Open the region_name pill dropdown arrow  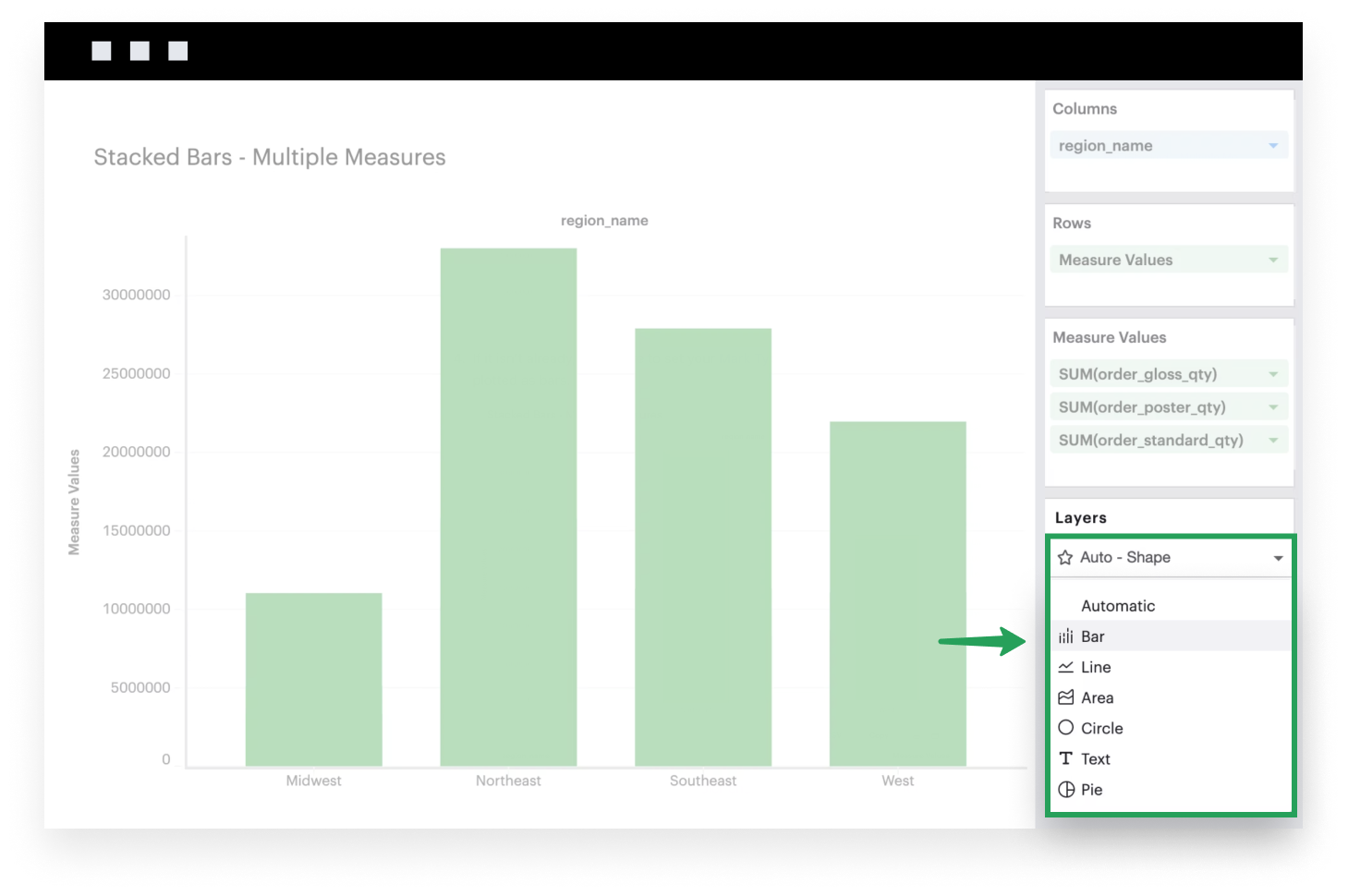(x=1273, y=146)
